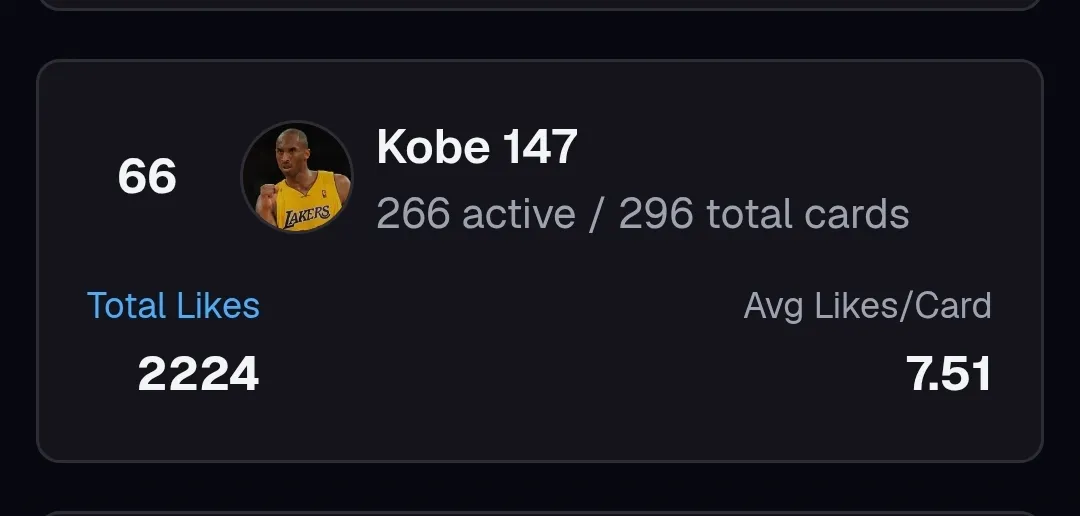The image size is (1080, 516).
Task: Click the Lakers jersey in the avatar
Action: [x=309, y=204]
